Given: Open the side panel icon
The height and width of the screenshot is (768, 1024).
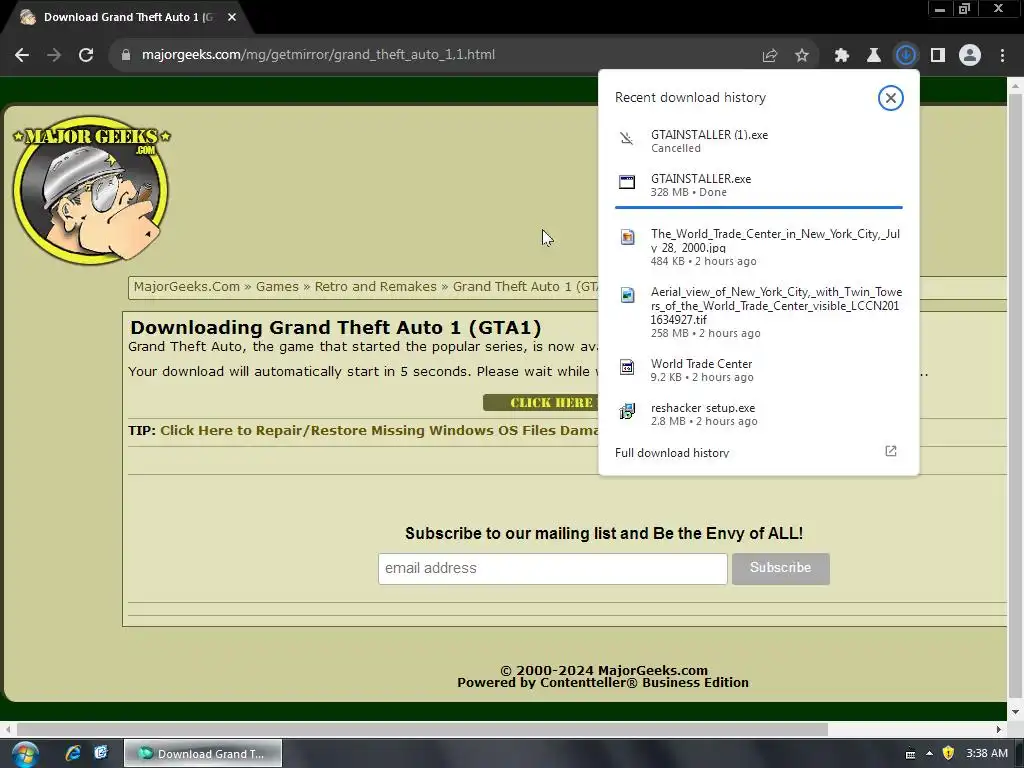Looking at the screenshot, I should [938, 56].
